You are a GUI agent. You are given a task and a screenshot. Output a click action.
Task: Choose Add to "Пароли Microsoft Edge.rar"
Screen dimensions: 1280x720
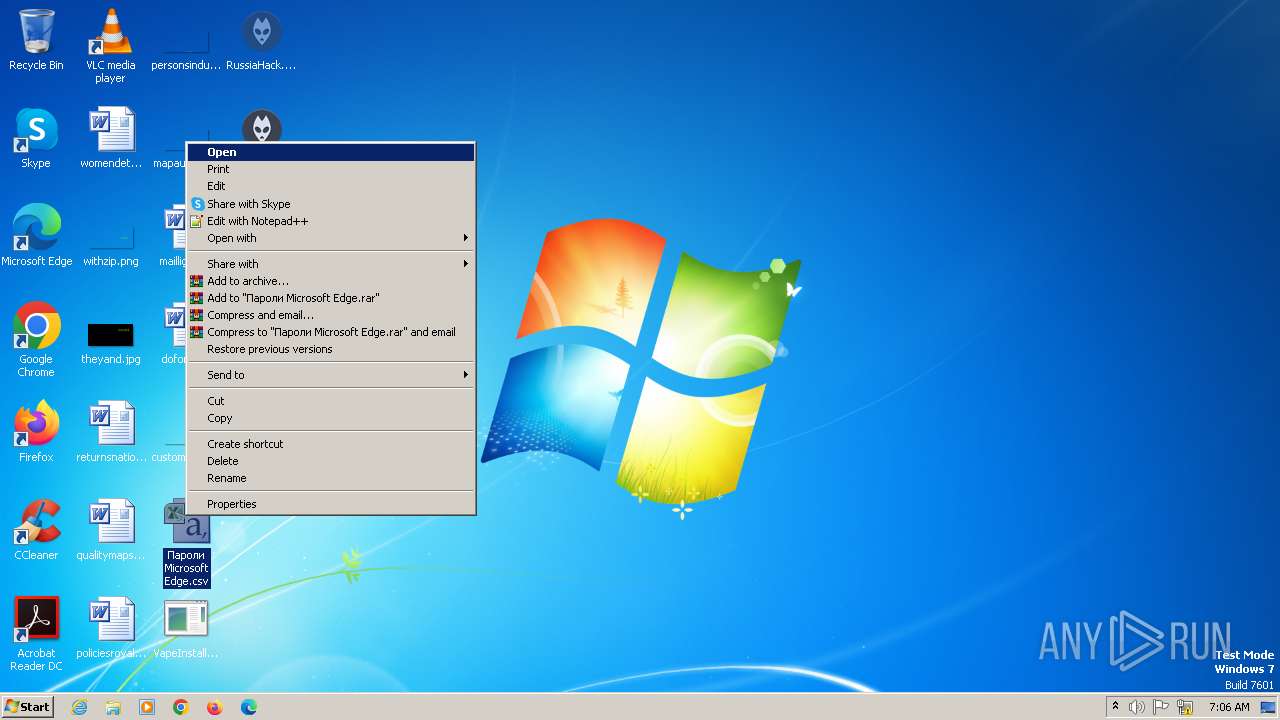330,298
